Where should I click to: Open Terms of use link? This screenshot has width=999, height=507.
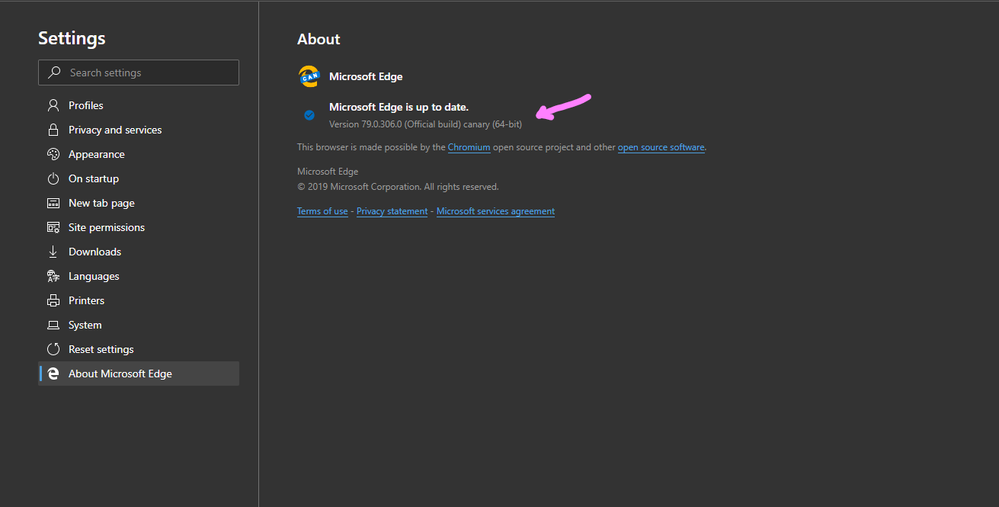pyautogui.click(x=322, y=211)
